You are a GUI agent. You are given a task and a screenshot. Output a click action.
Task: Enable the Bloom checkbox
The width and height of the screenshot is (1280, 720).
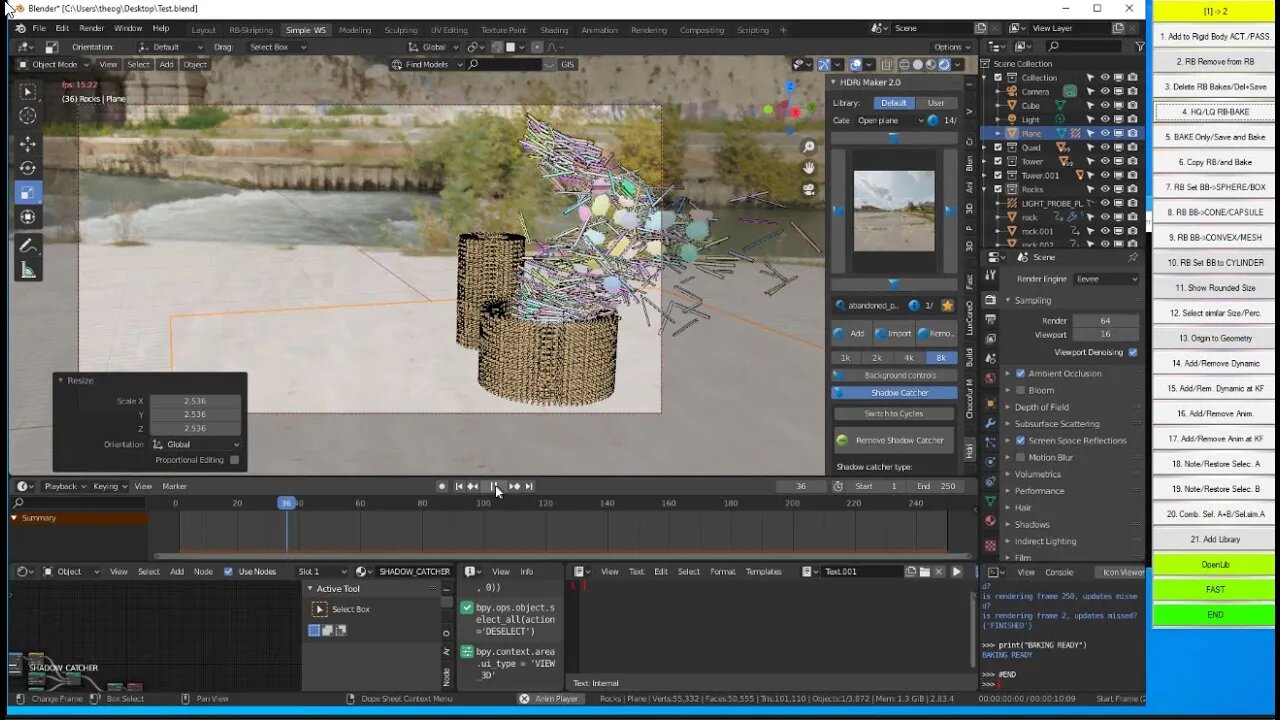click(x=1020, y=390)
